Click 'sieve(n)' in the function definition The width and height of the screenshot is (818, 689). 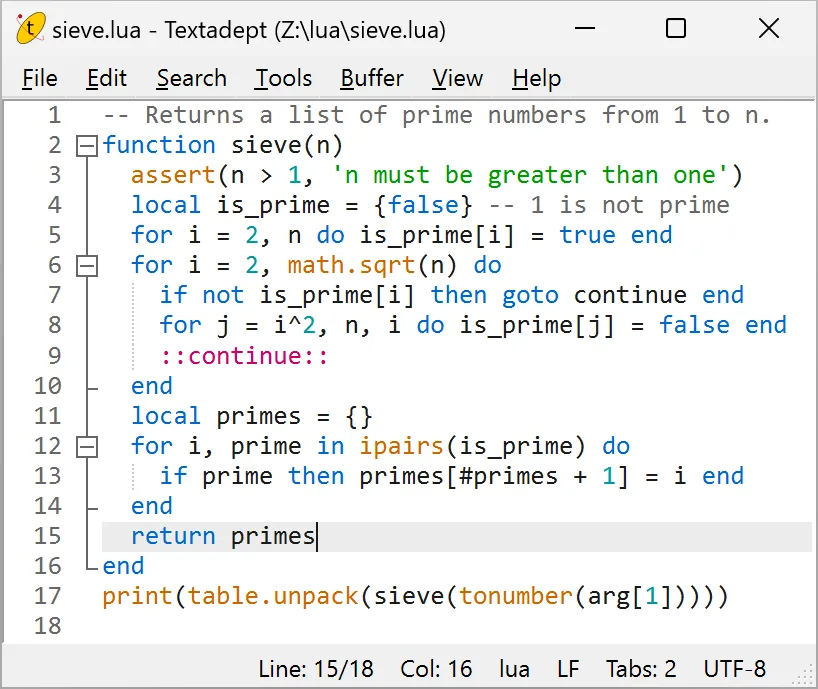[x=287, y=146]
